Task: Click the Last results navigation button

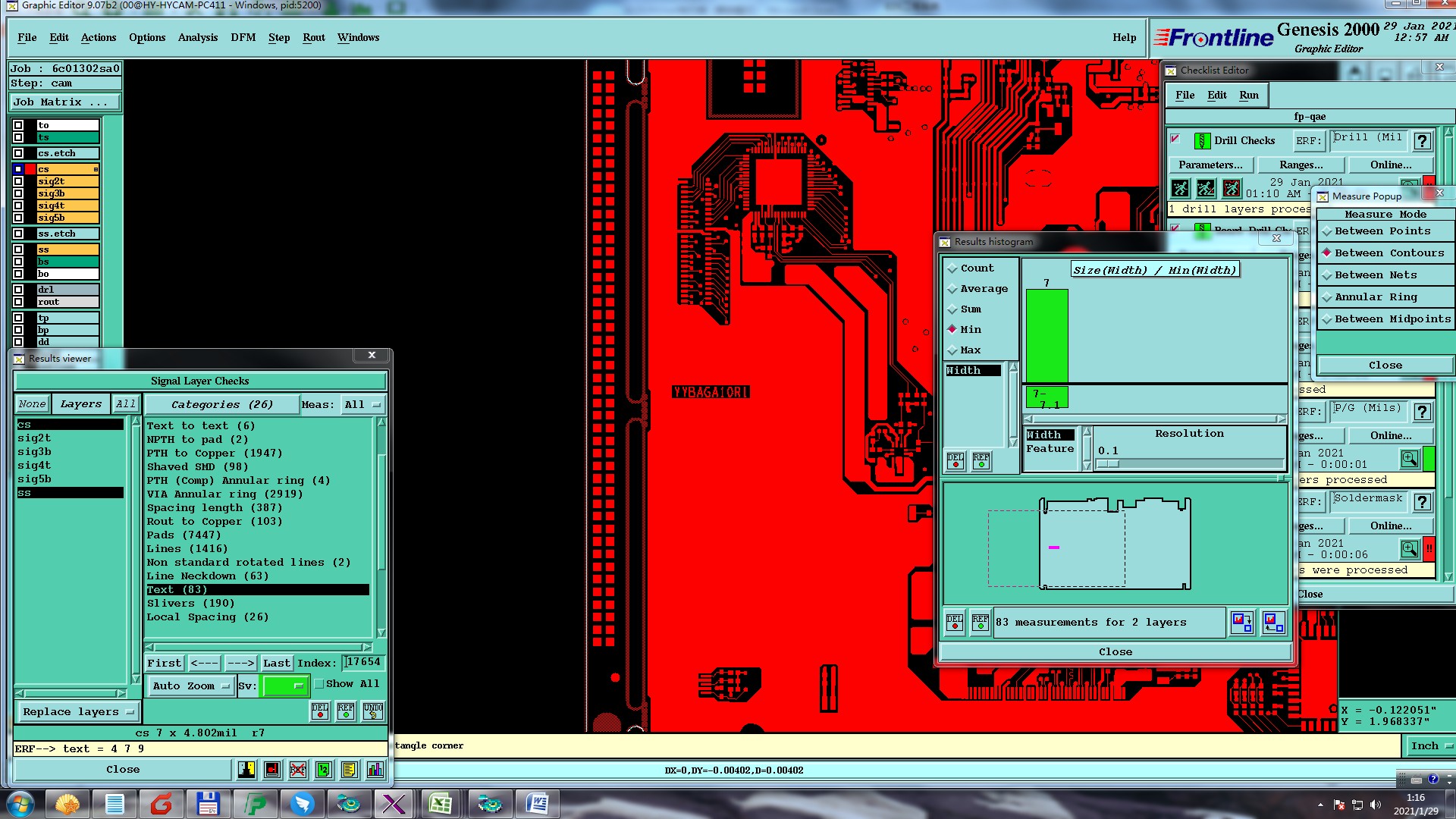Action: (x=276, y=664)
